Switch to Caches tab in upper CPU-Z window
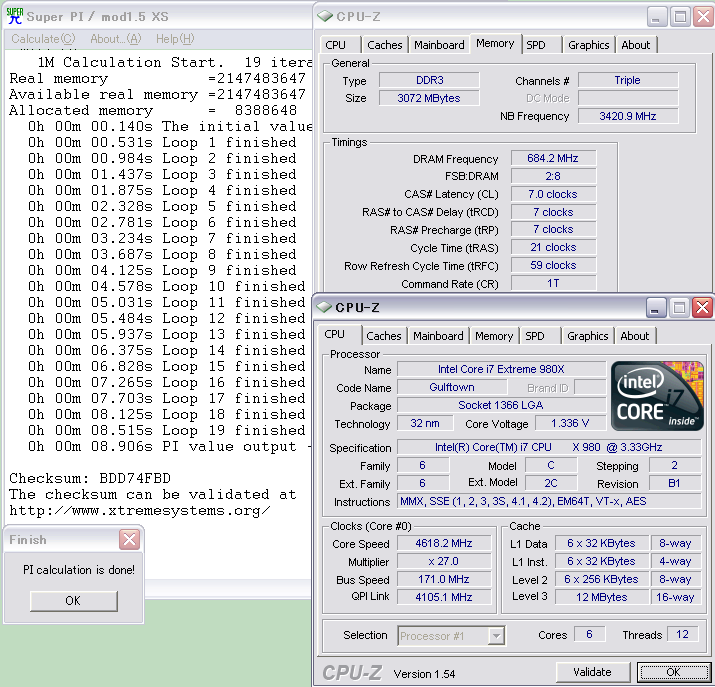The height and width of the screenshot is (687, 715). pyautogui.click(x=385, y=45)
